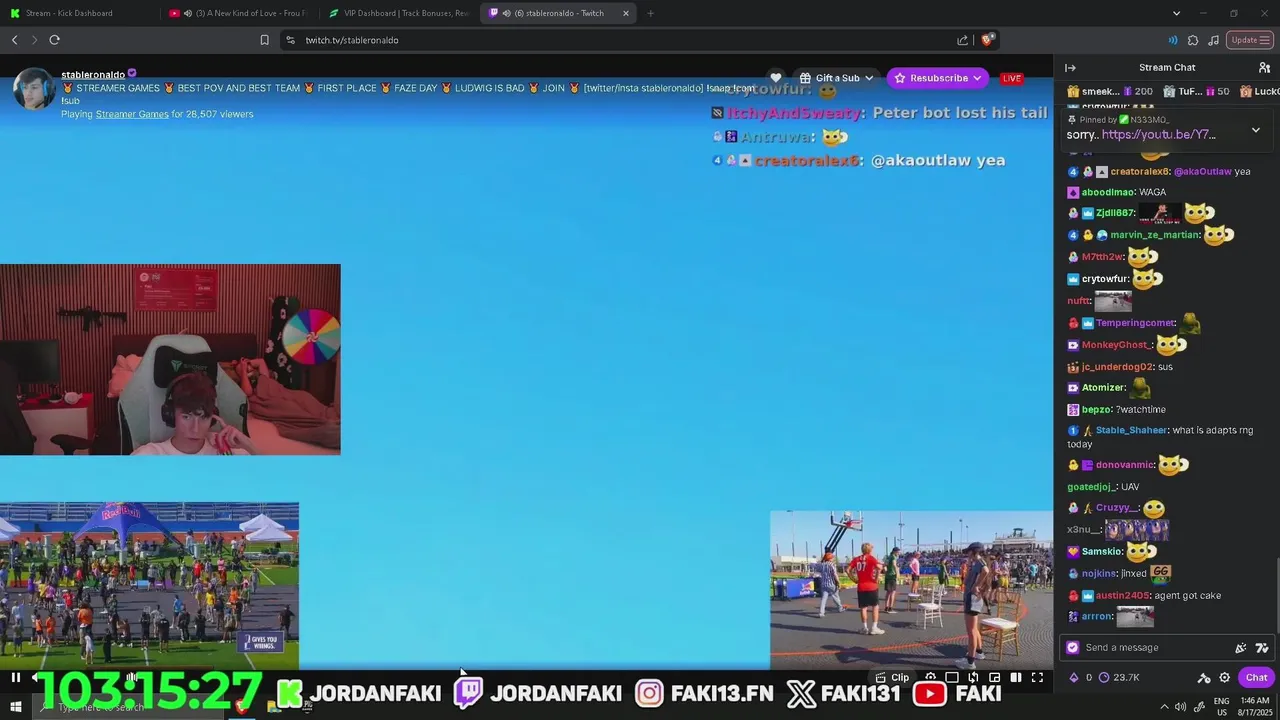Go back to the previous page
The image size is (1280, 720).
click(15, 40)
